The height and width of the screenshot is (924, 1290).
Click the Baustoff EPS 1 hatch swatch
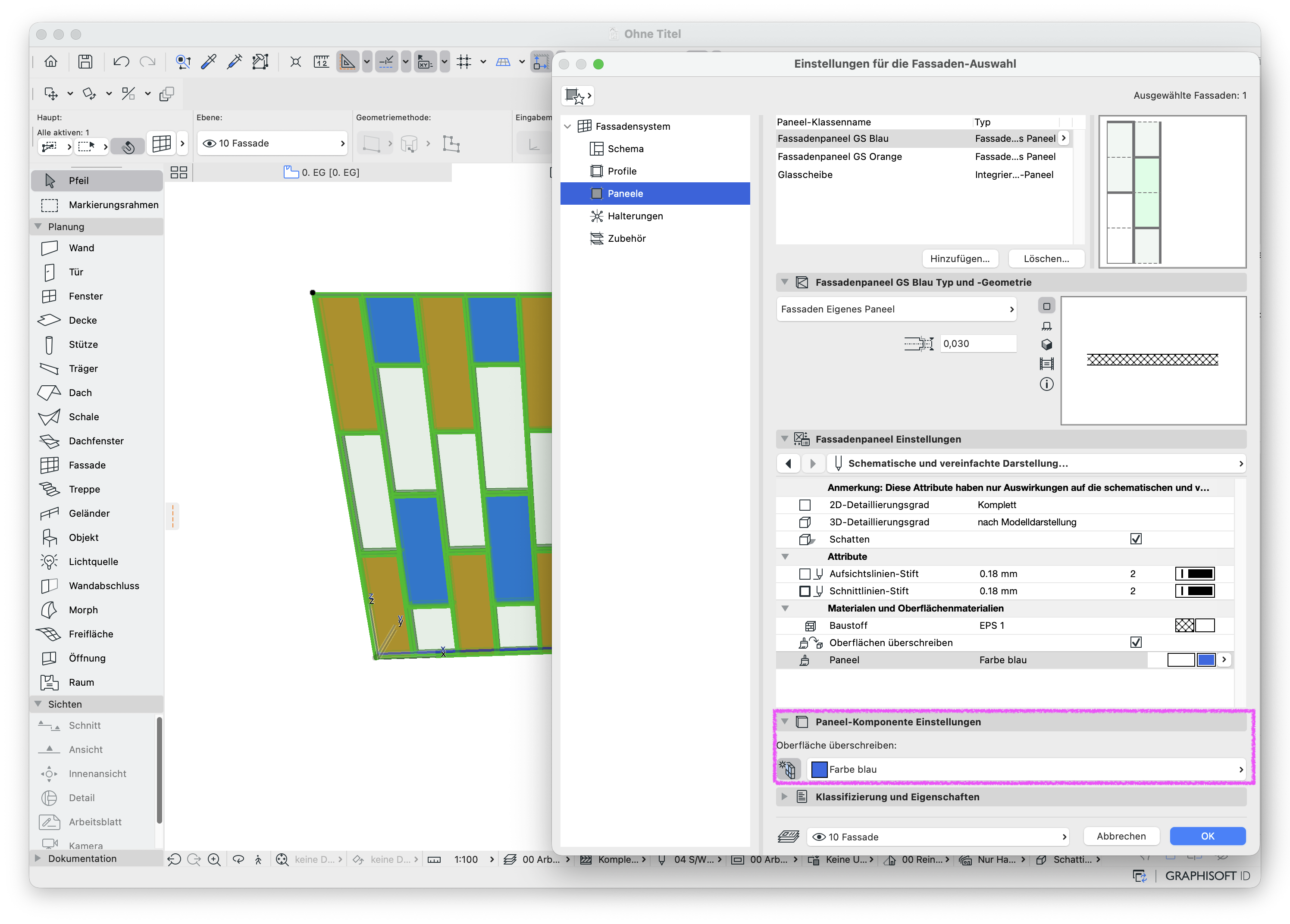click(1185, 625)
